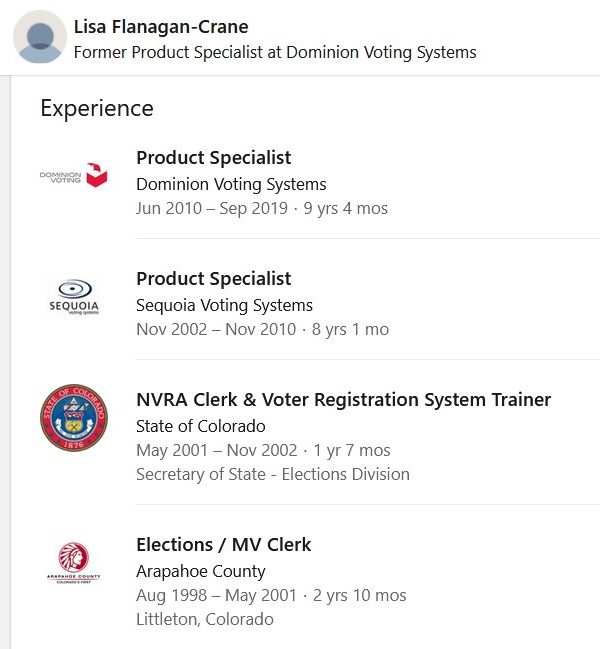Open the Lisa Flanagan-Crane profile name
This screenshot has height=649, width=600.
(x=161, y=27)
